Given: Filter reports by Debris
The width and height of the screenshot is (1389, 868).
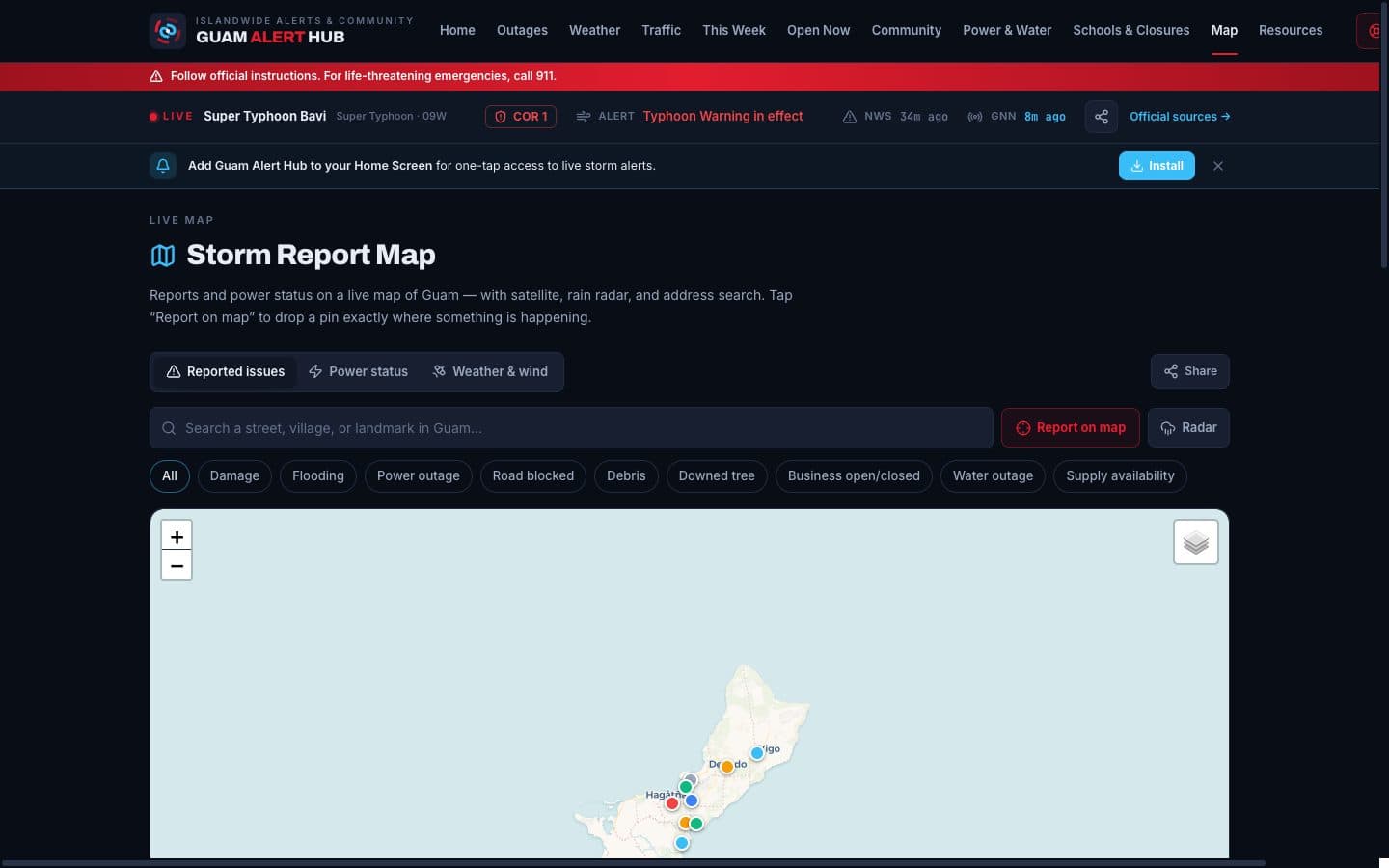Looking at the screenshot, I should pyautogui.click(x=626, y=476).
